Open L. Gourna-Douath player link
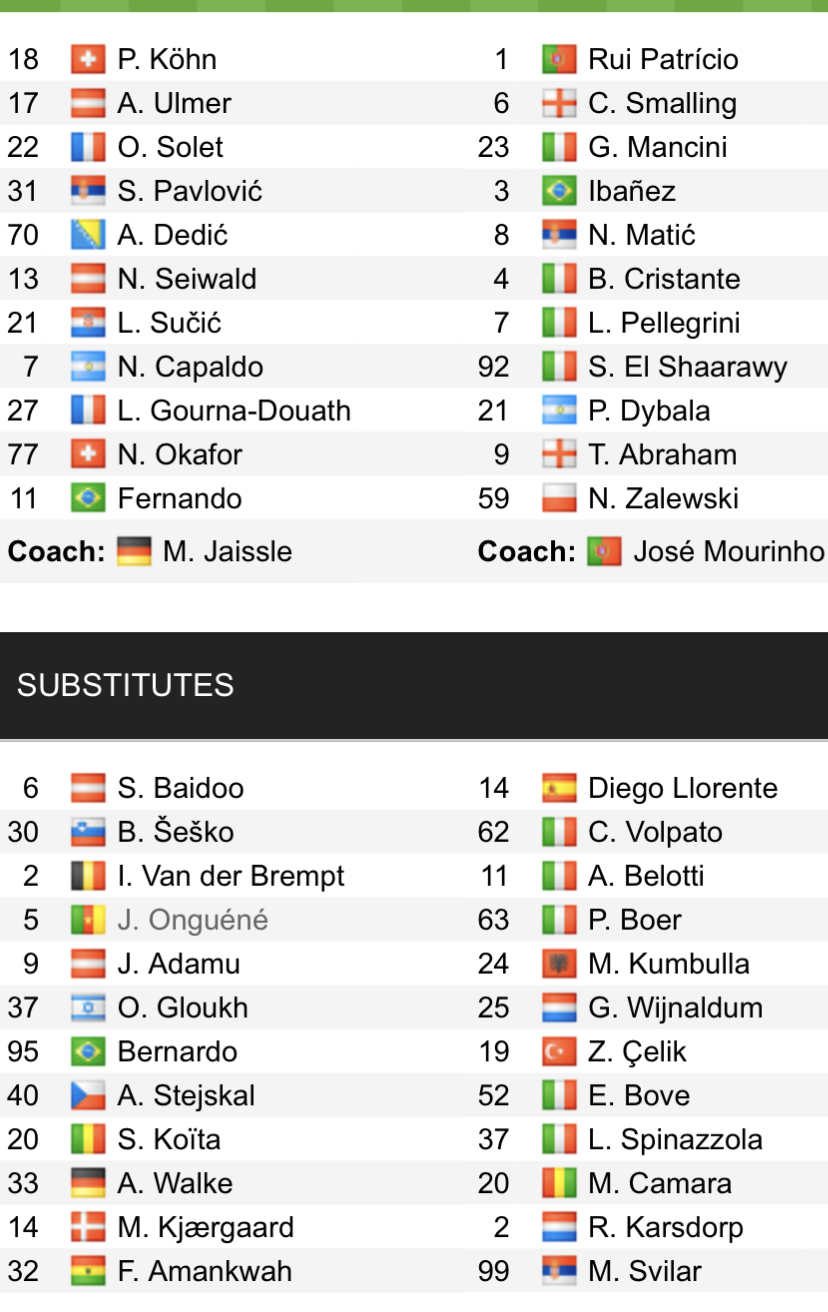The height and width of the screenshot is (1312, 828). tap(234, 411)
